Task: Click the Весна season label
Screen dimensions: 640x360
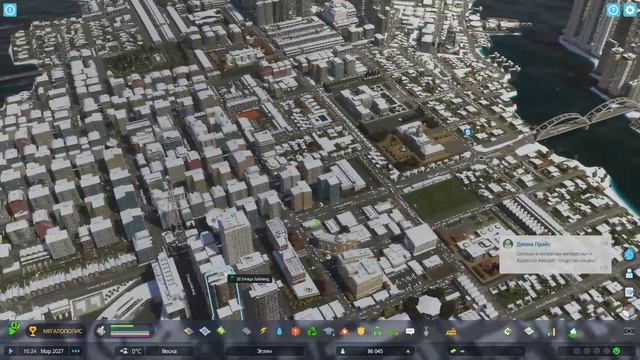Action: coord(169,351)
